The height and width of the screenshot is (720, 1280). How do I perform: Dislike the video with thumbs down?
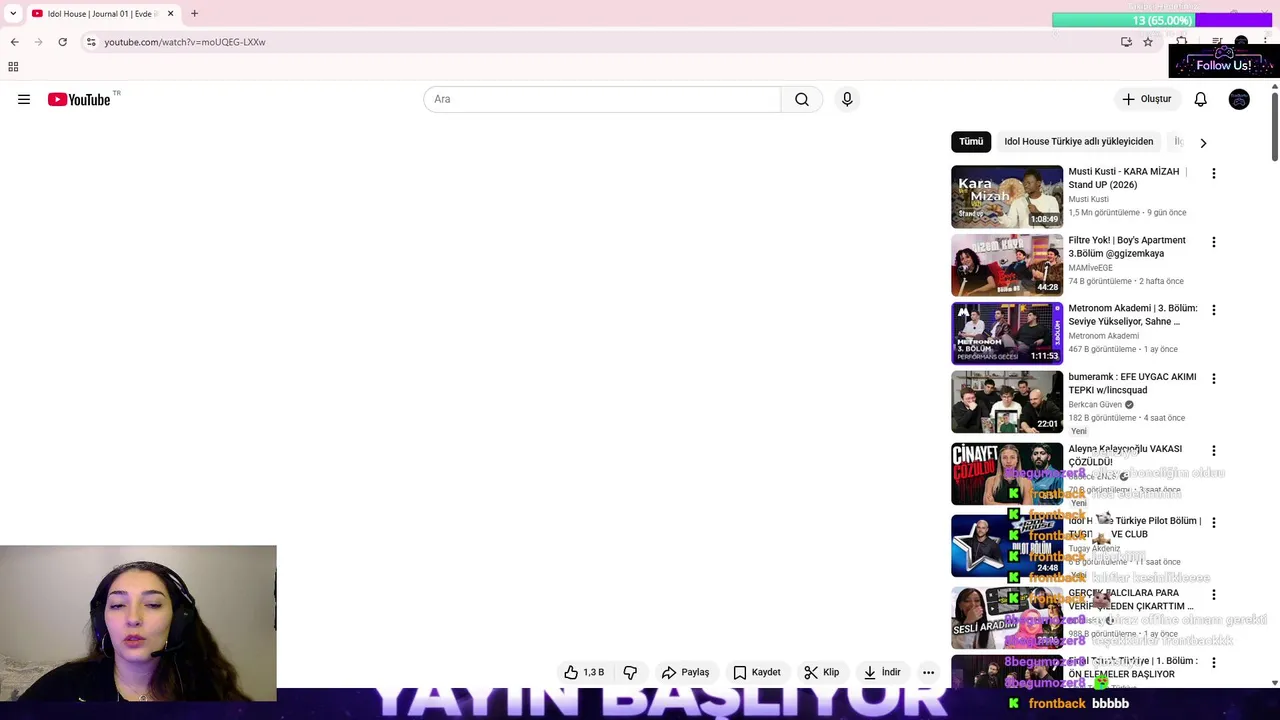630,672
